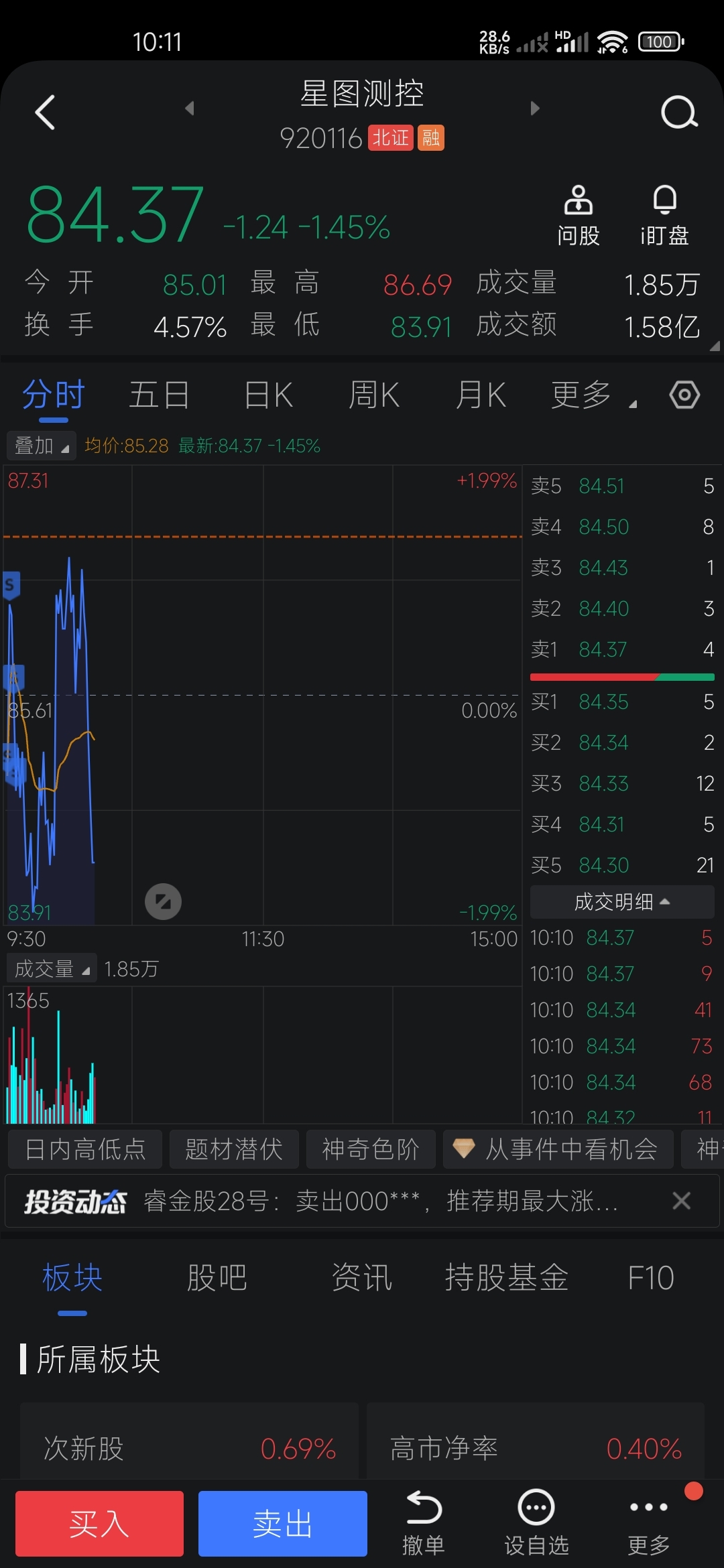Tap the trade detail with volume 41
Image resolution: width=724 pixels, height=1568 pixels.
click(x=621, y=1010)
